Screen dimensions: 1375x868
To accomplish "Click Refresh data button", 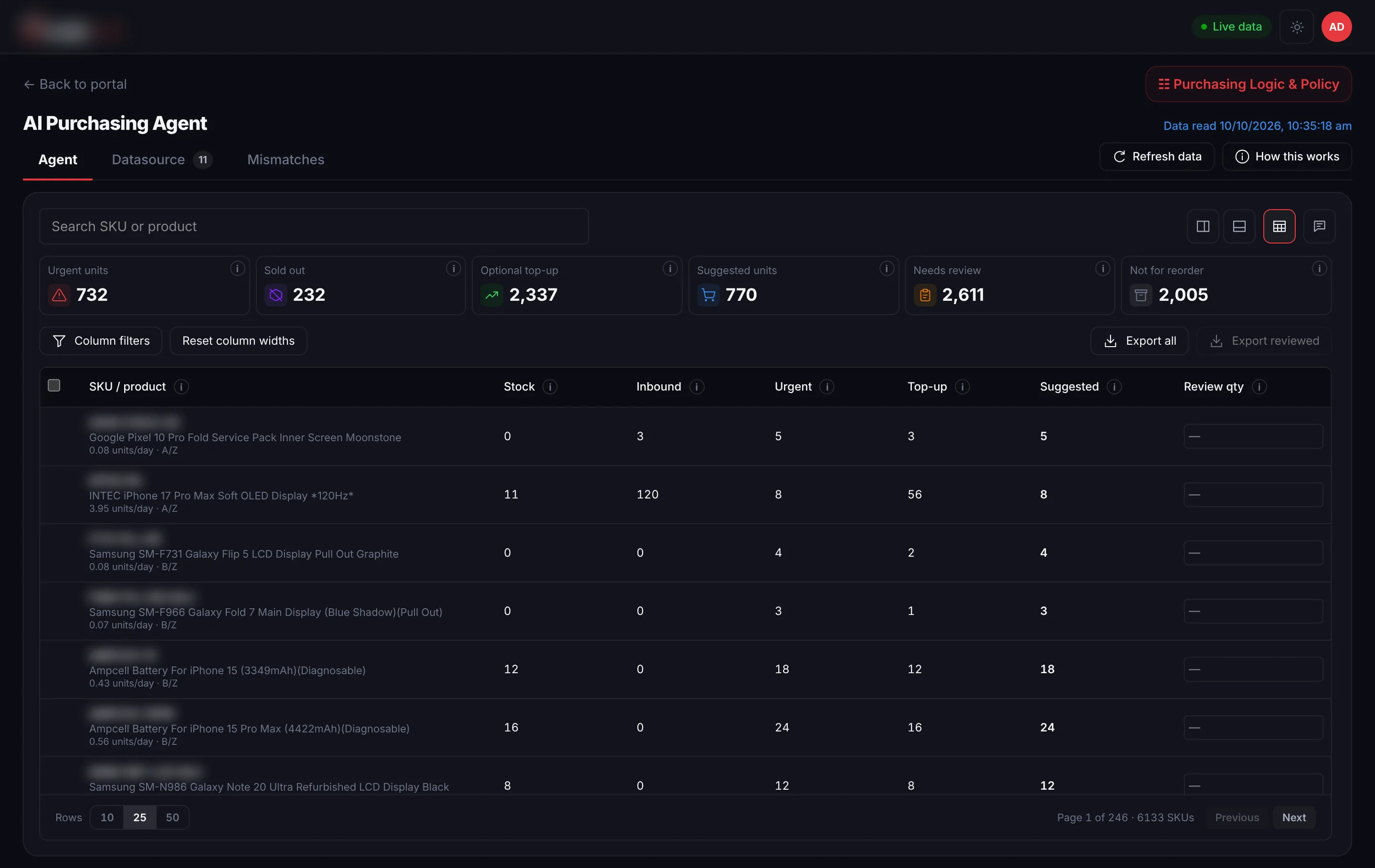I will [x=1157, y=157].
